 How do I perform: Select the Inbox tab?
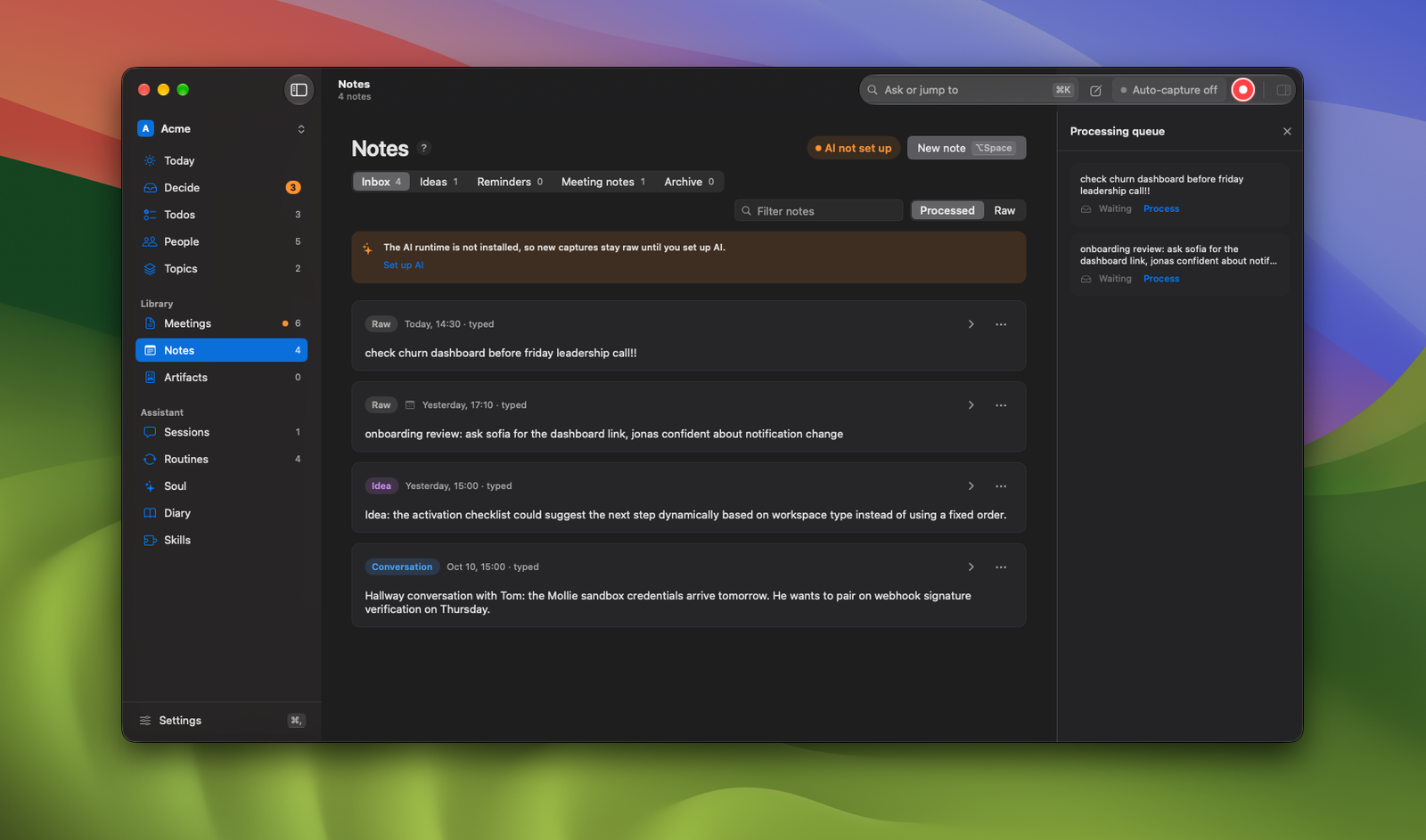pyautogui.click(x=381, y=182)
